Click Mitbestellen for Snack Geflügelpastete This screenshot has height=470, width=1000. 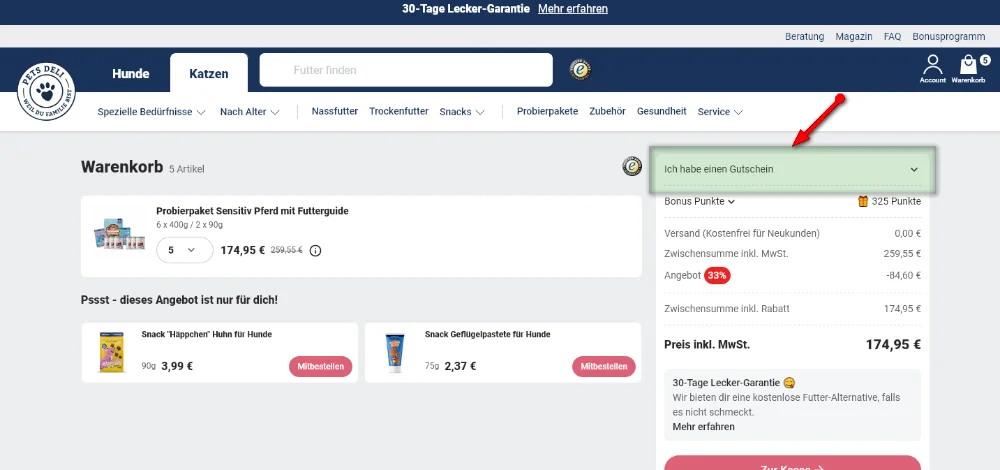[604, 367]
